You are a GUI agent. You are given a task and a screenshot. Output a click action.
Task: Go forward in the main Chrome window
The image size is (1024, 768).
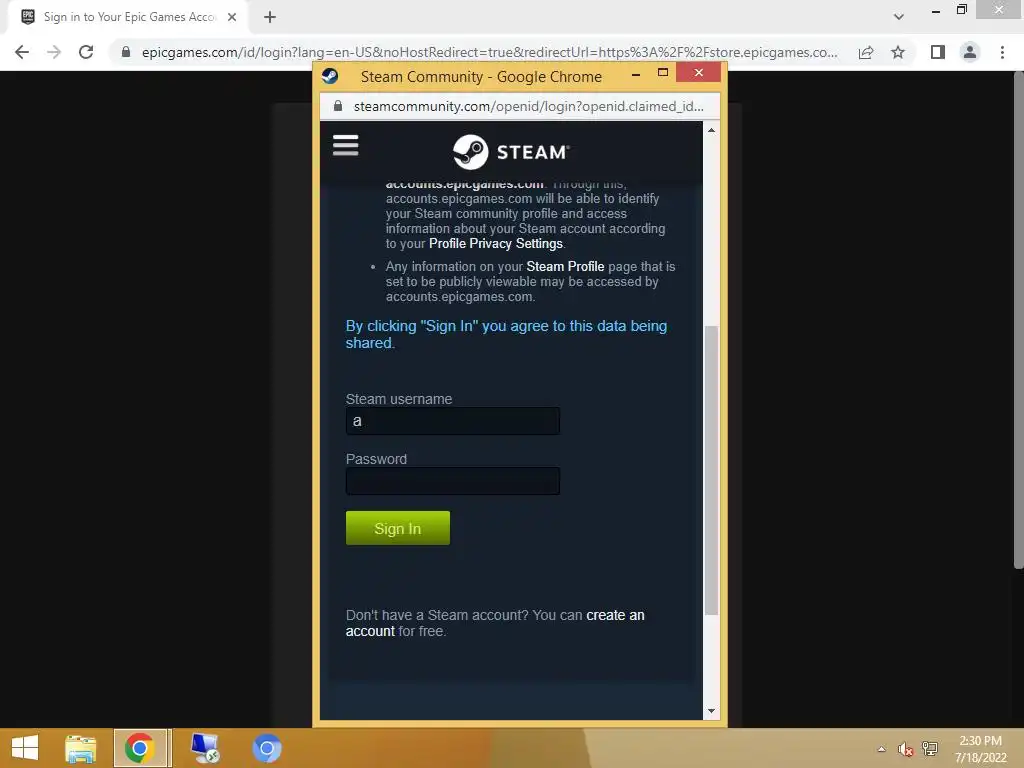(x=54, y=52)
